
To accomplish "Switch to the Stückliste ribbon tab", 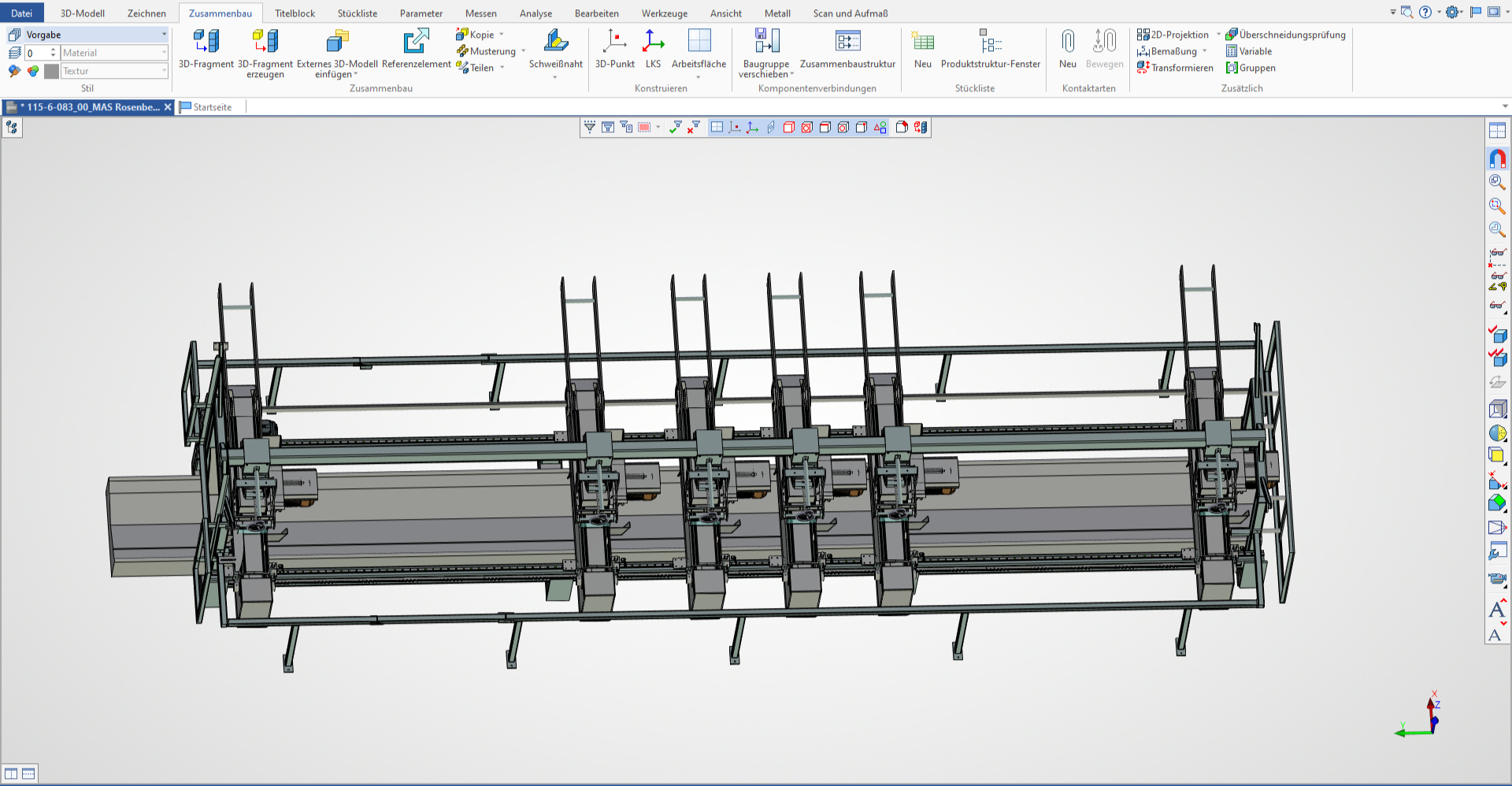I will coord(357,13).
